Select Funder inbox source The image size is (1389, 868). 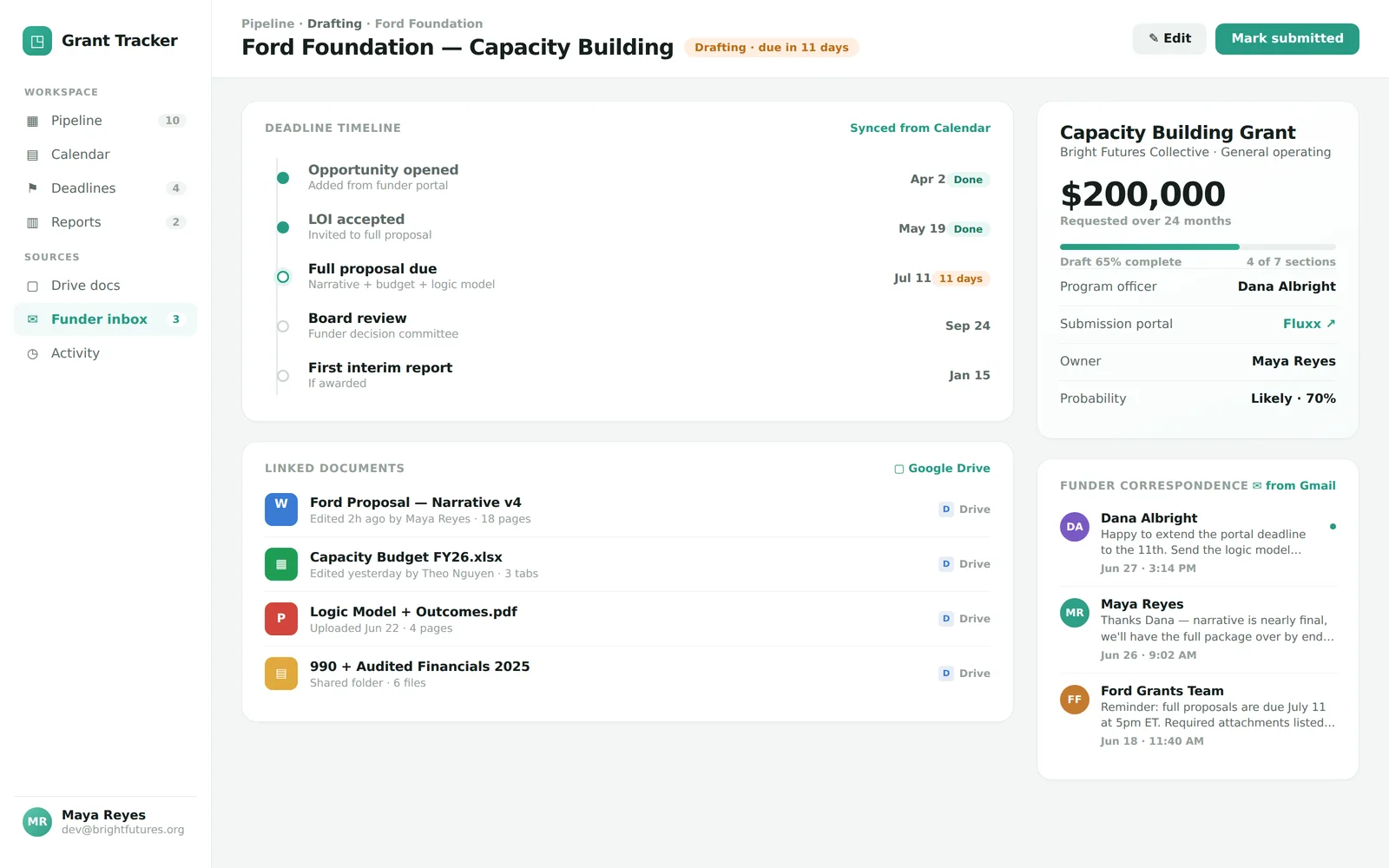coord(105,319)
